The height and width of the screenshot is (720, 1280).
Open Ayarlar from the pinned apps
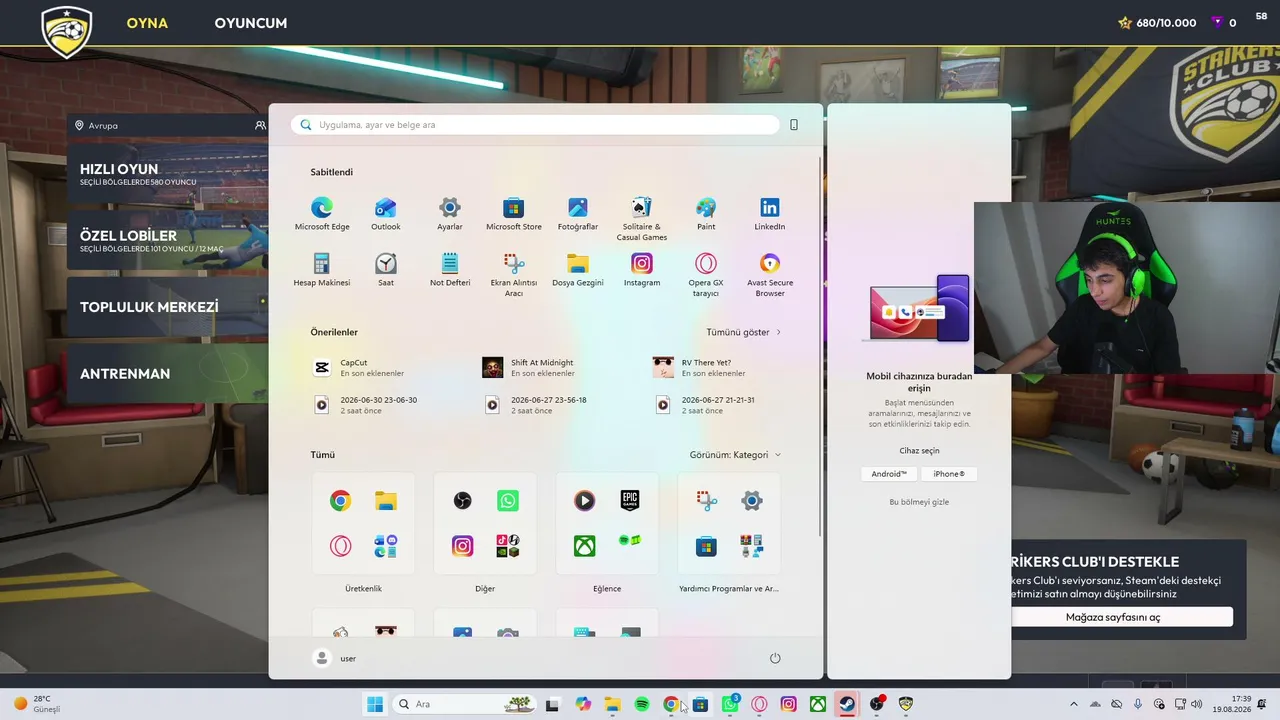(450, 213)
